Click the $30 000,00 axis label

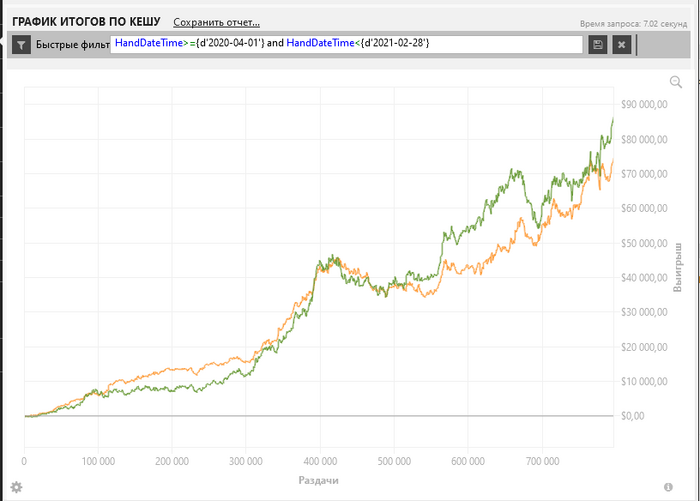pos(644,312)
